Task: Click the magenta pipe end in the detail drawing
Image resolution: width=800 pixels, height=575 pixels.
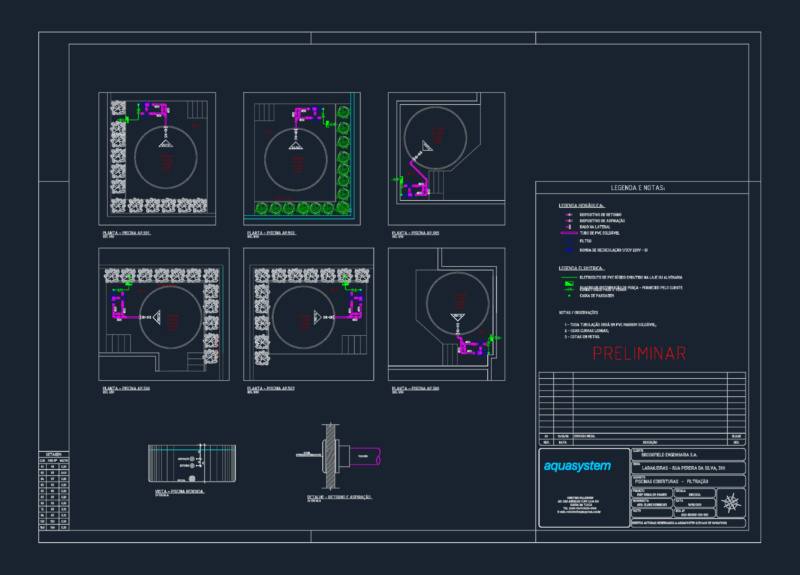Action: (378, 456)
